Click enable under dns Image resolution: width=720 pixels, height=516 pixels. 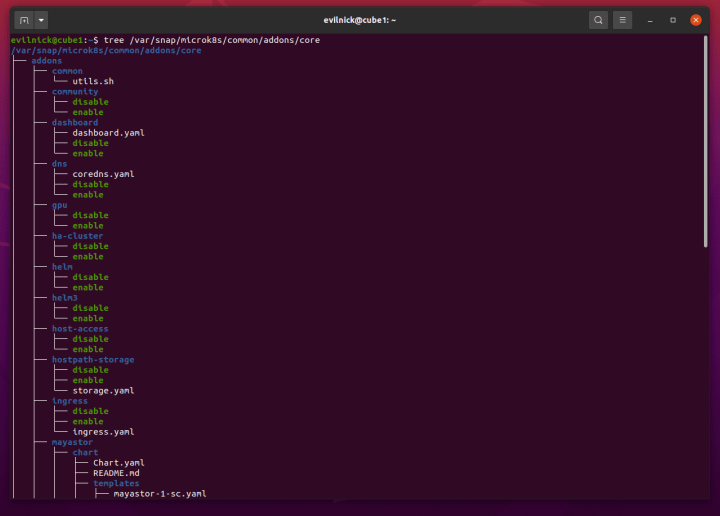click(88, 195)
